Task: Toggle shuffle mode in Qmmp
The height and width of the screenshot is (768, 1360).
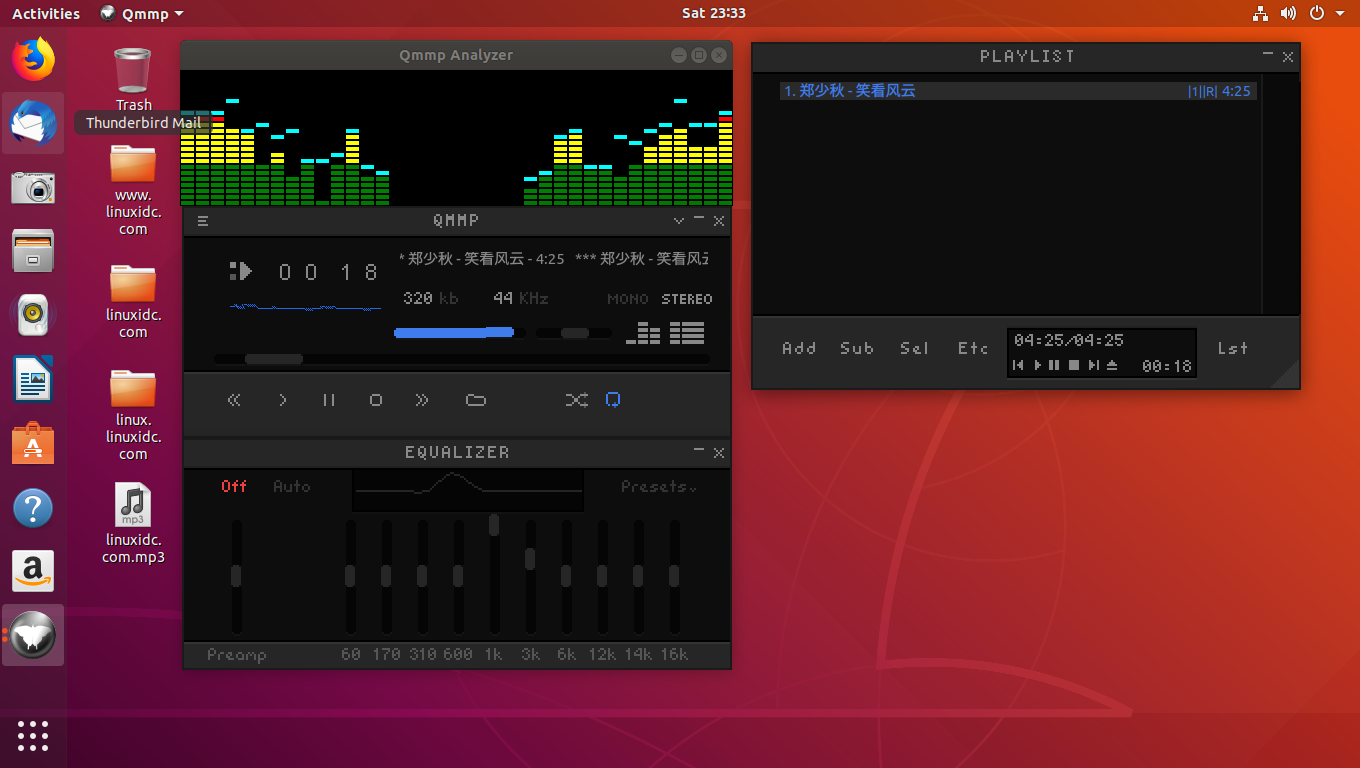Action: 576,400
